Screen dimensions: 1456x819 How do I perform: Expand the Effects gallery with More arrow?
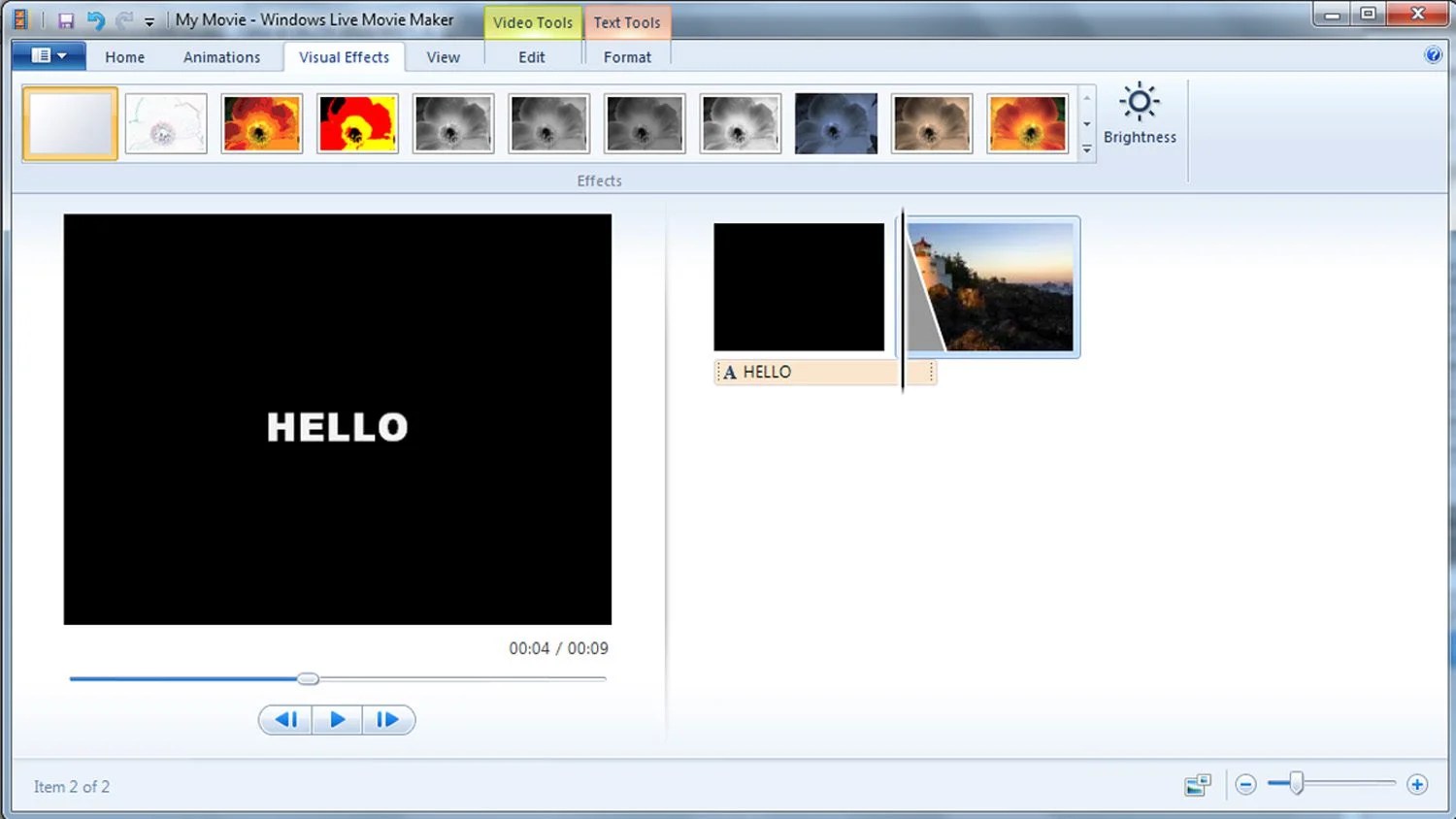1086,149
